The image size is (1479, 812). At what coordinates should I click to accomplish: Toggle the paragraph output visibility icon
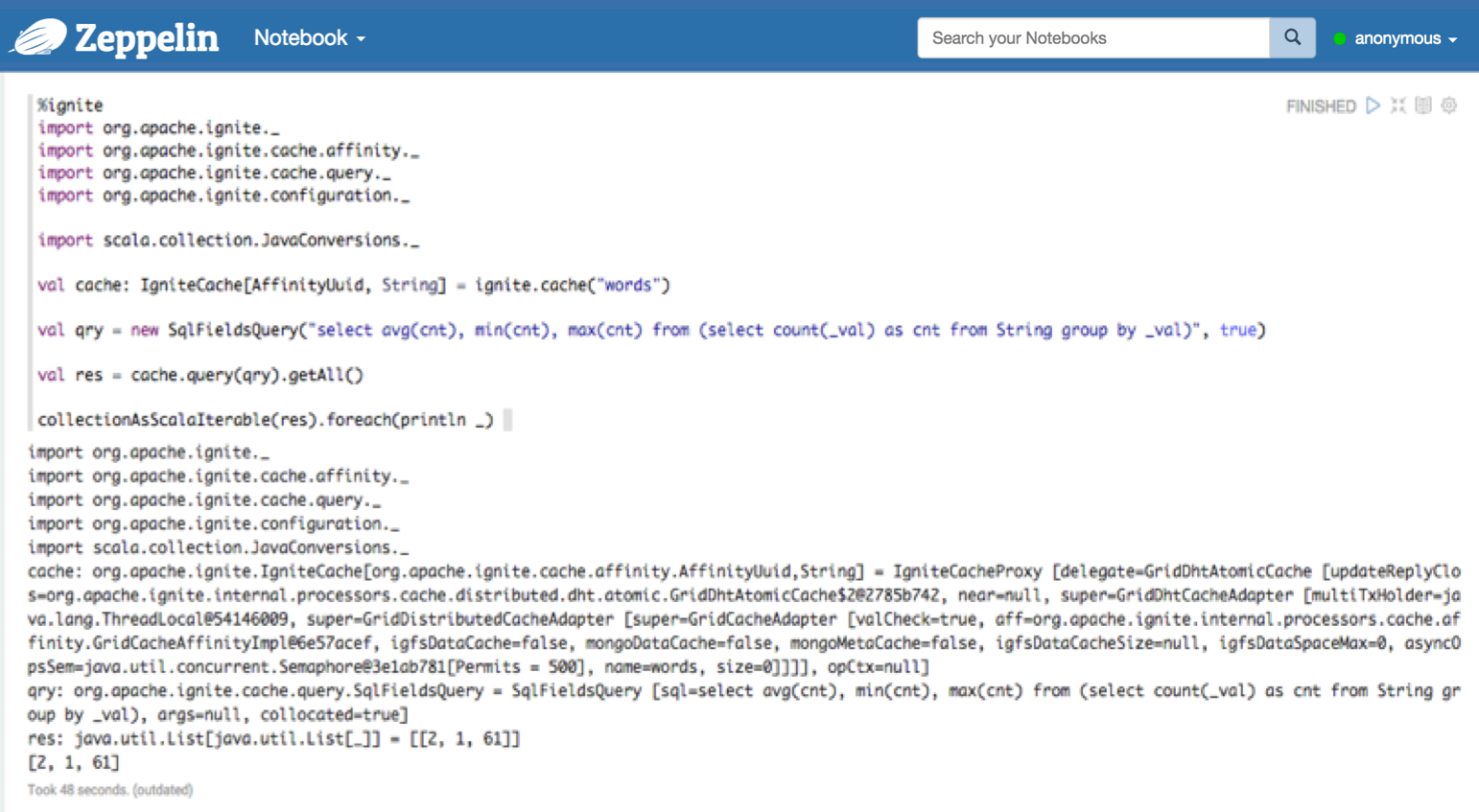(x=1423, y=105)
